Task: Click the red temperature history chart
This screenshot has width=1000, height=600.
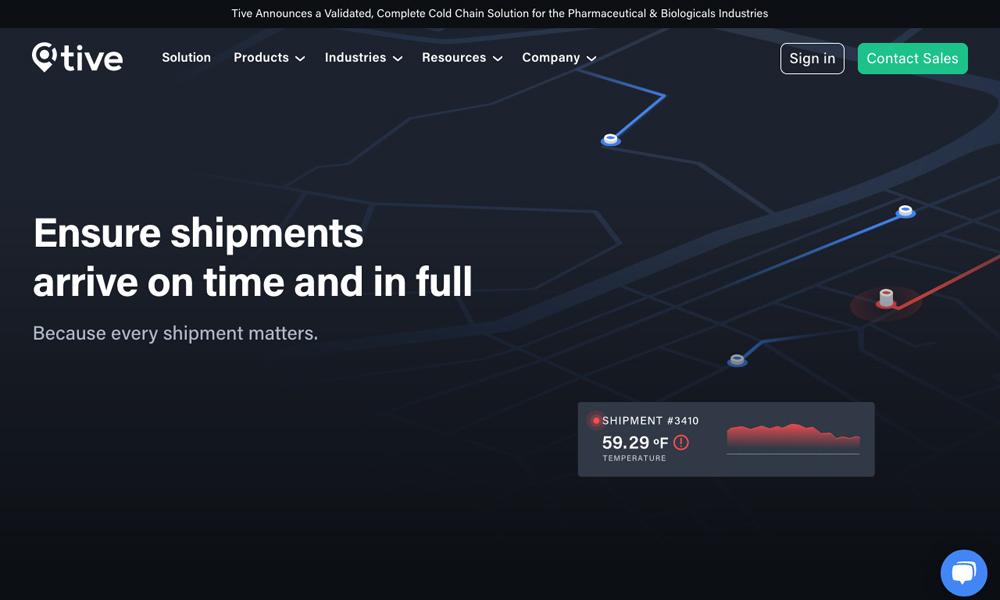Action: pyautogui.click(x=792, y=436)
